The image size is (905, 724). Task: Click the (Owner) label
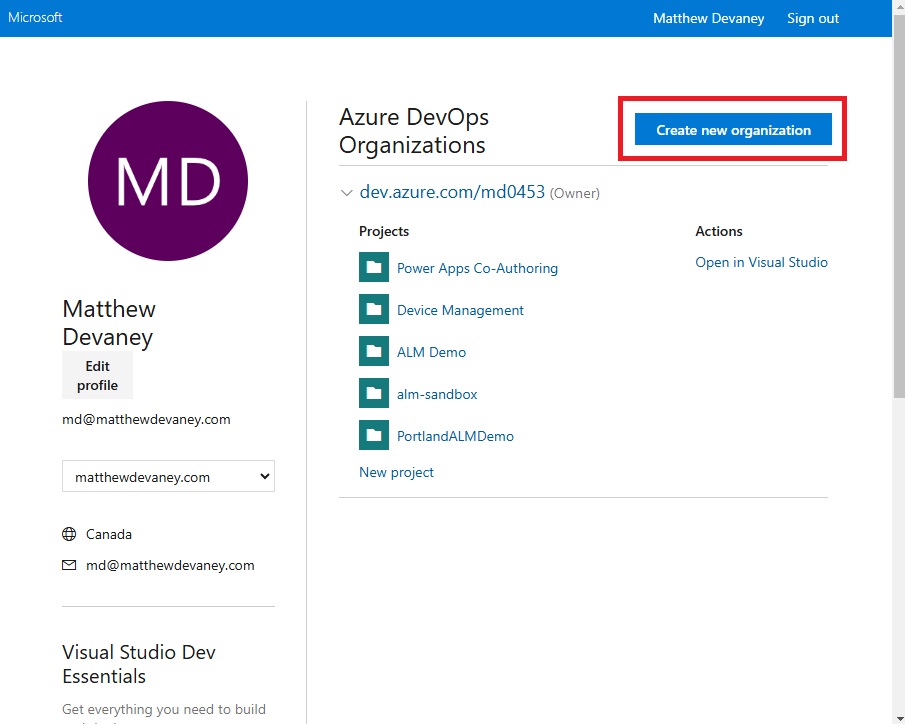pyautogui.click(x=574, y=193)
